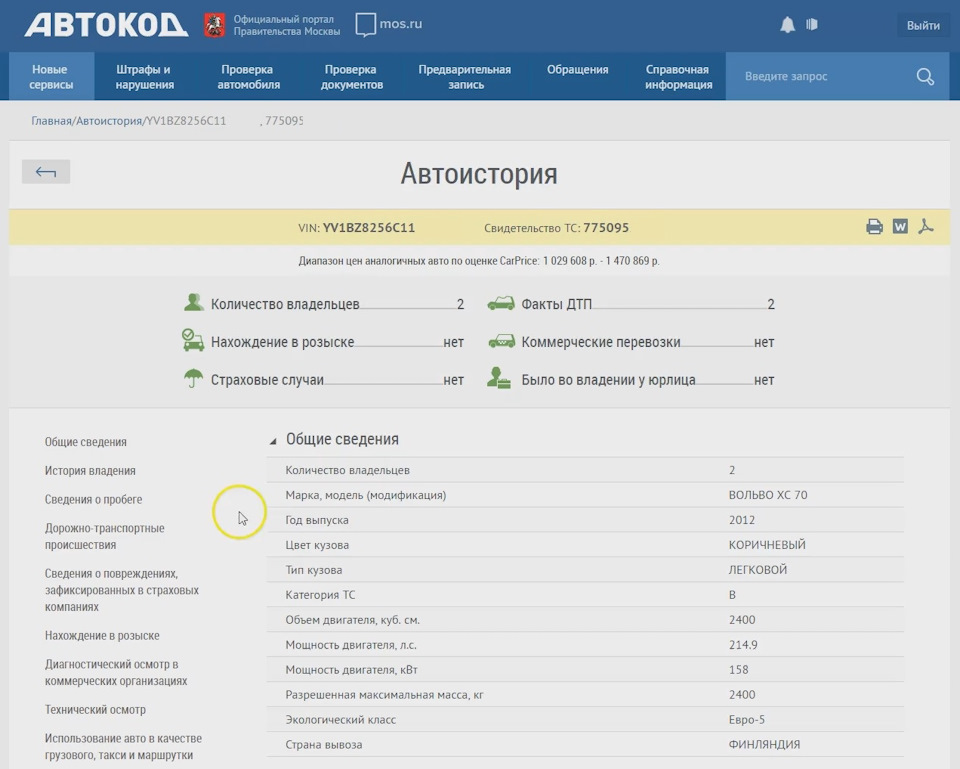
Task: Click the КОРИЧНЕВЫЙ body color value
Action: [767, 545]
